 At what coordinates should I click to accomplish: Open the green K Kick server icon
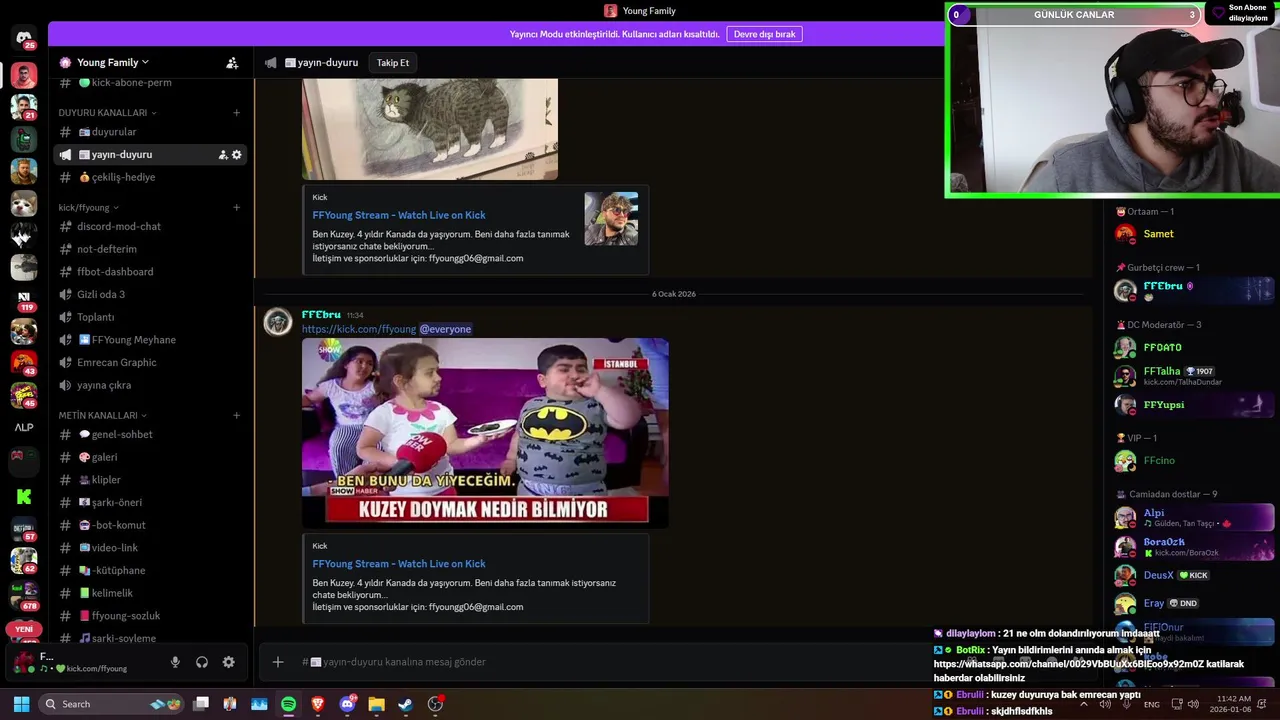[24, 496]
